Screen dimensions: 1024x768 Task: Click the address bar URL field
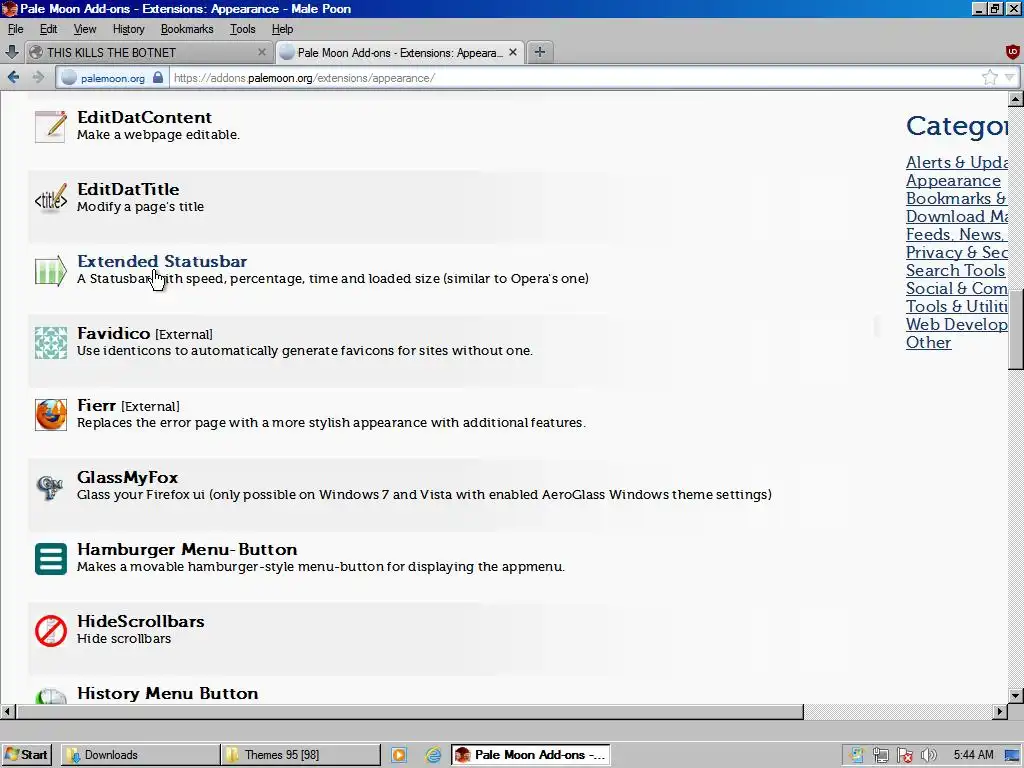(575, 78)
